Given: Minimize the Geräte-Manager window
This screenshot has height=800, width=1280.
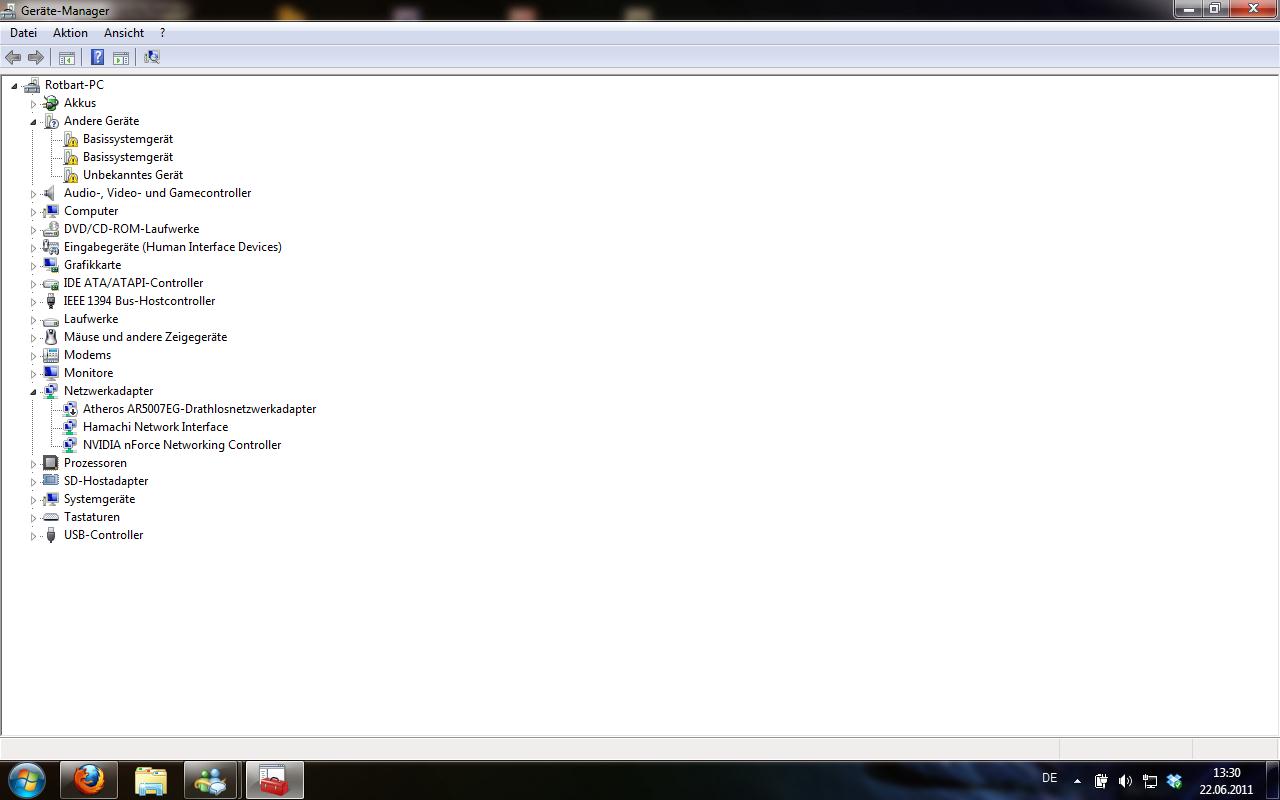Looking at the screenshot, I should click(x=1188, y=9).
